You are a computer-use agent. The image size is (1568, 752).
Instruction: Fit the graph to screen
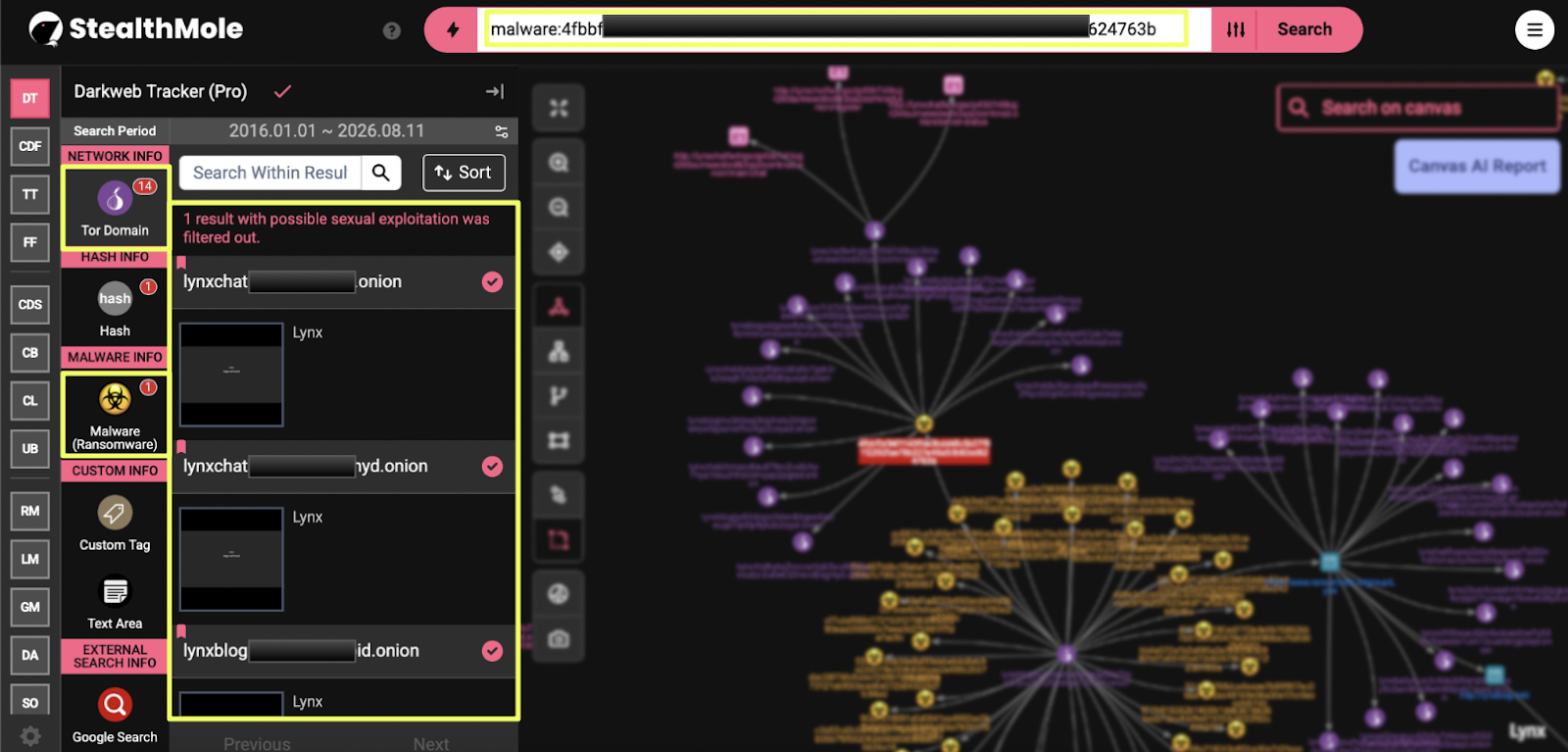[x=559, y=108]
